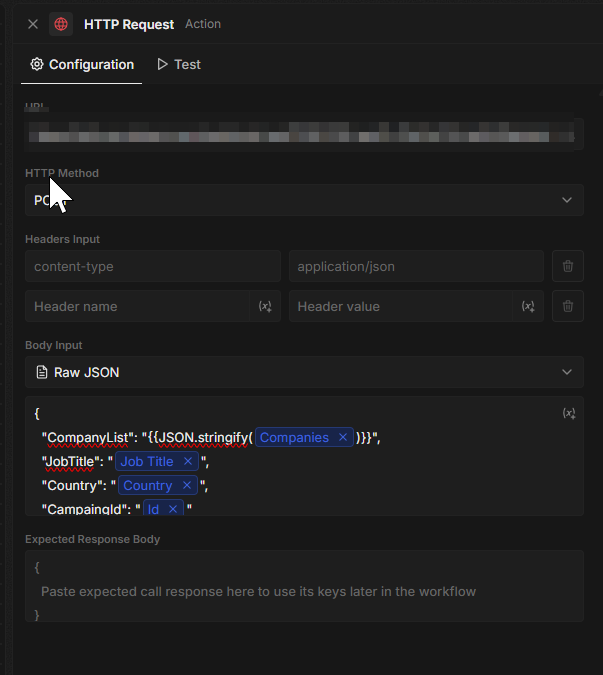This screenshot has height=675, width=603.
Task: Select the Configuration tab
Action: (x=82, y=65)
